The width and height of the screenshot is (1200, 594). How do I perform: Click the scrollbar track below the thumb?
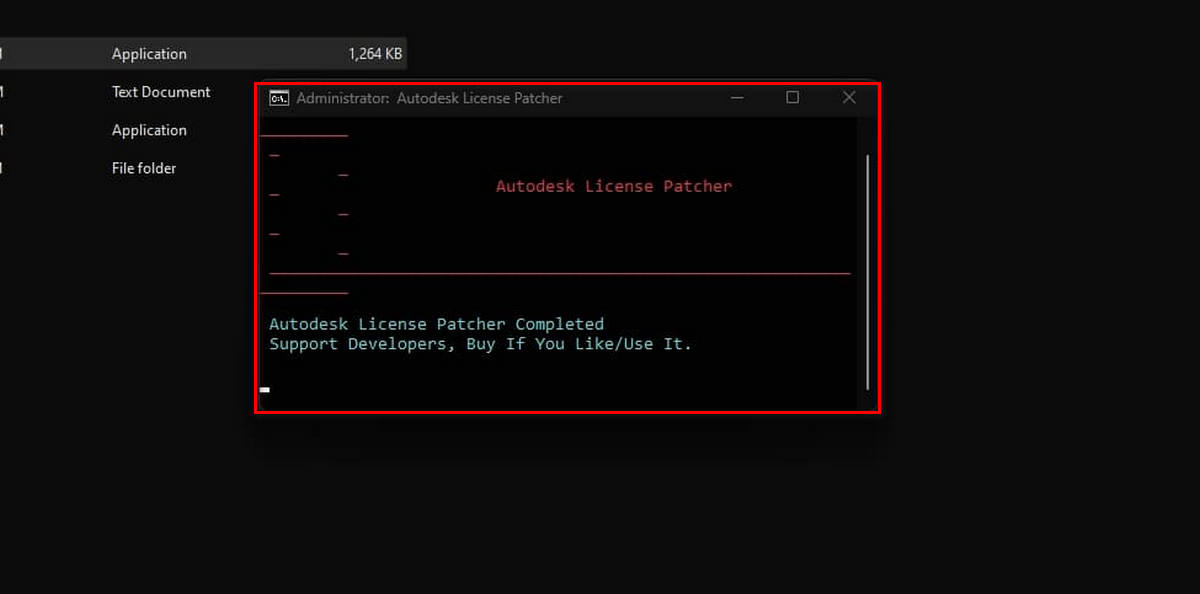point(867,399)
